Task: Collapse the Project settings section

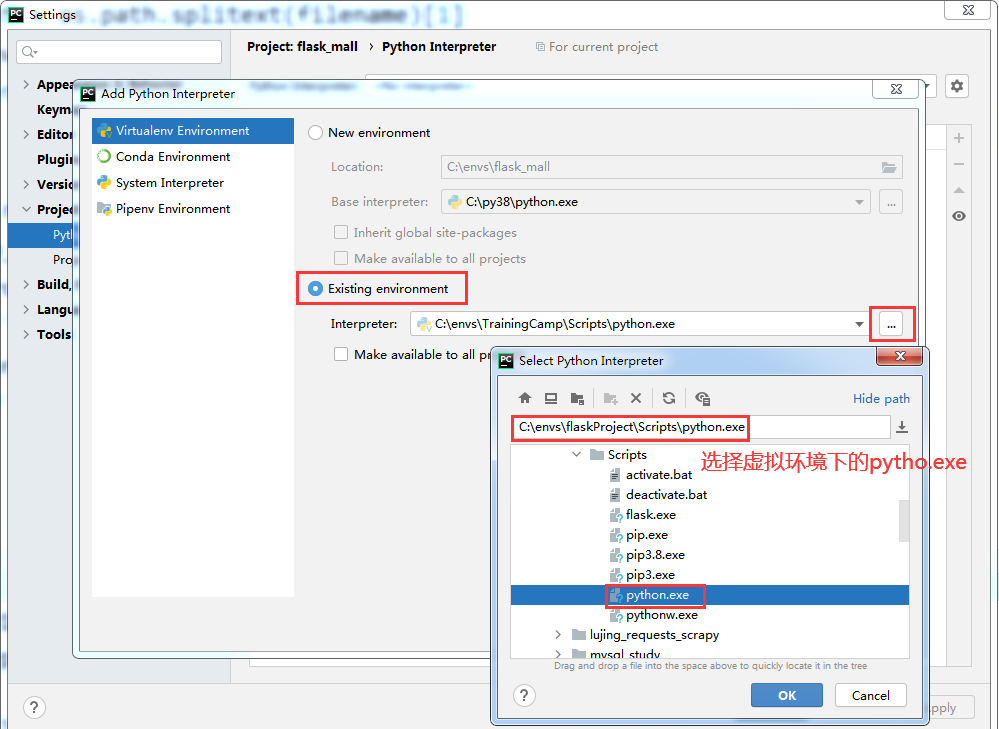Action: [25, 209]
